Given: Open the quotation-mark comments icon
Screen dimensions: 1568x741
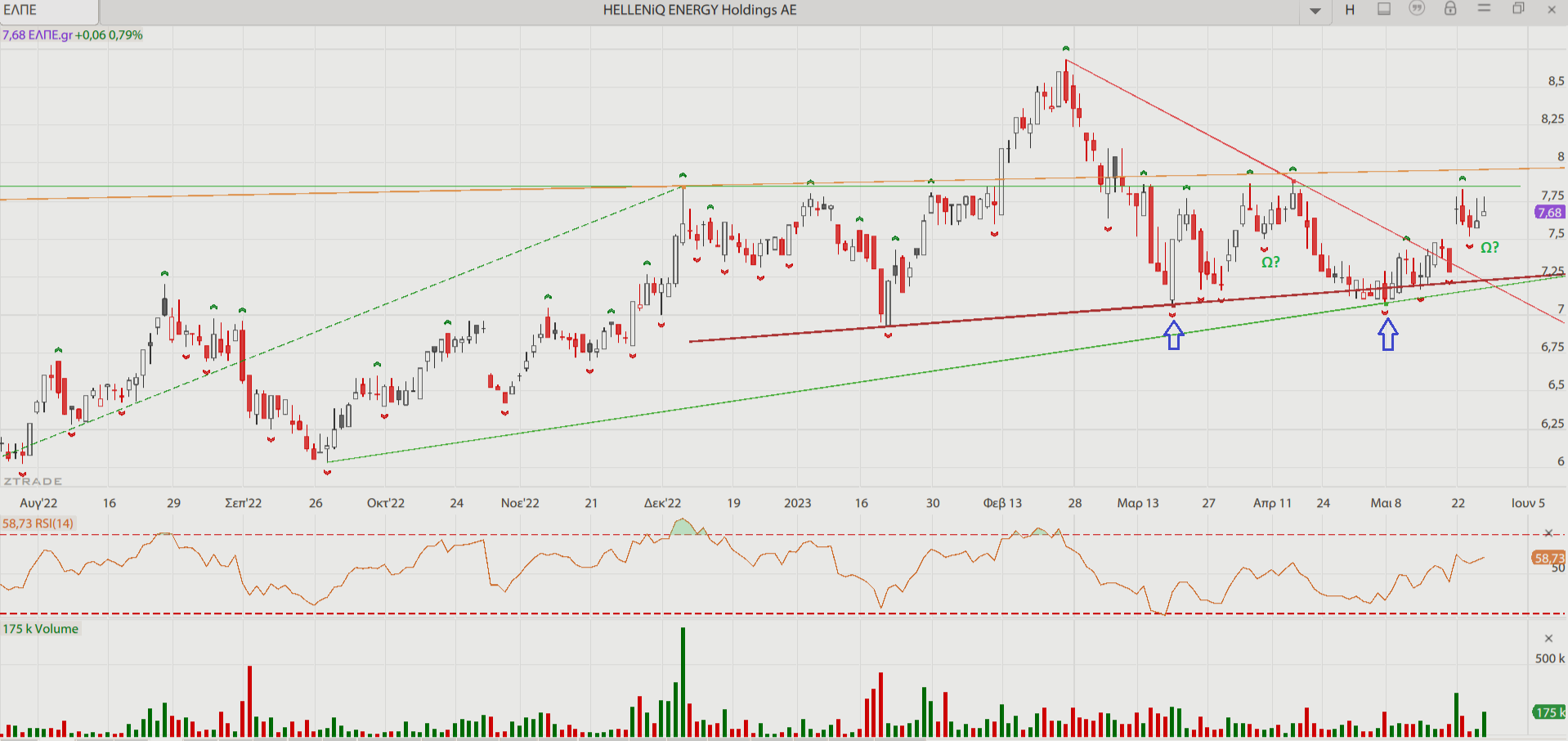Looking at the screenshot, I should (x=1417, y=8).
